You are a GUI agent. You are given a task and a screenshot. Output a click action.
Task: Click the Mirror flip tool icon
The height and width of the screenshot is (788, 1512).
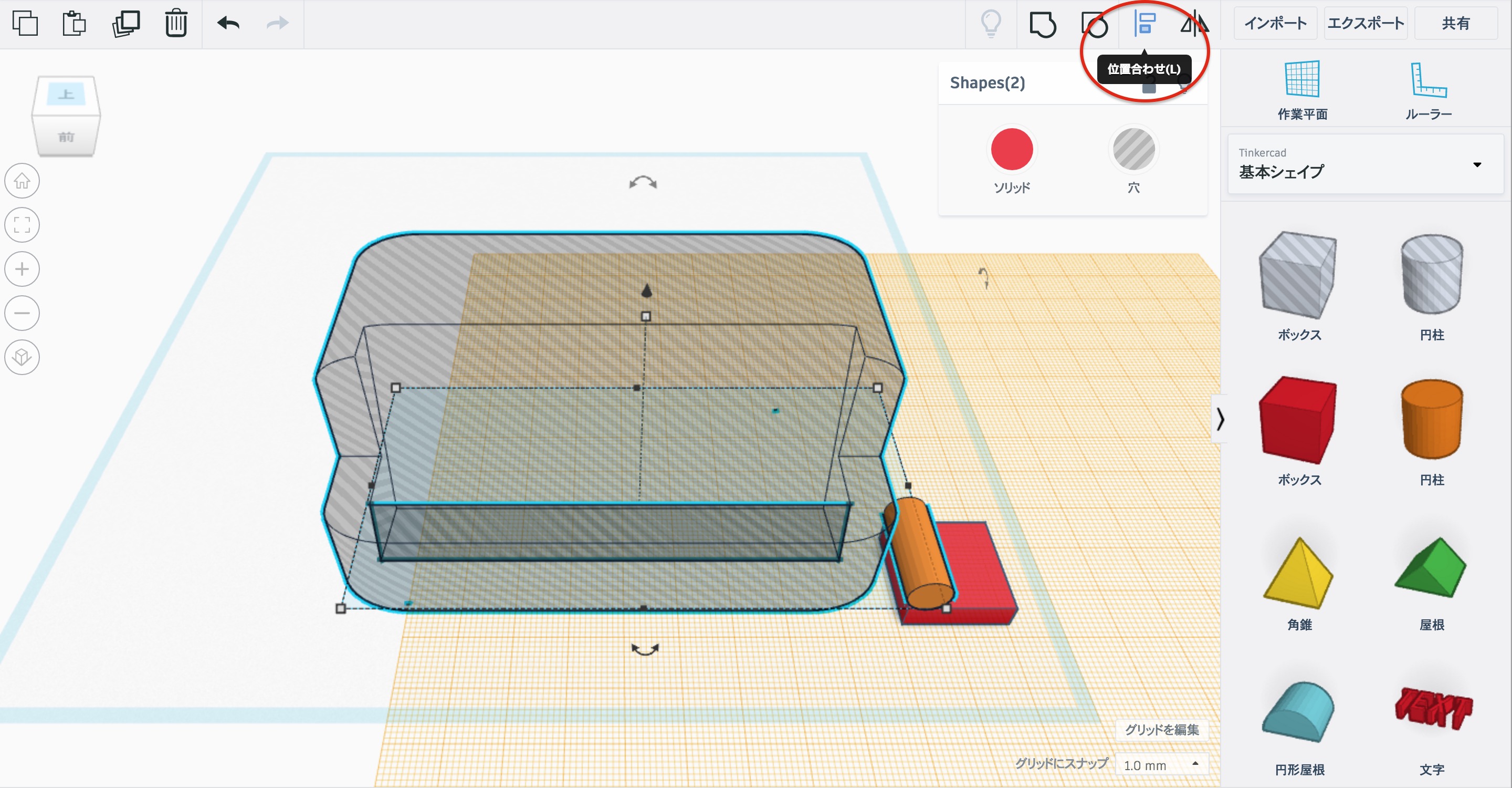click(1194, 24)
